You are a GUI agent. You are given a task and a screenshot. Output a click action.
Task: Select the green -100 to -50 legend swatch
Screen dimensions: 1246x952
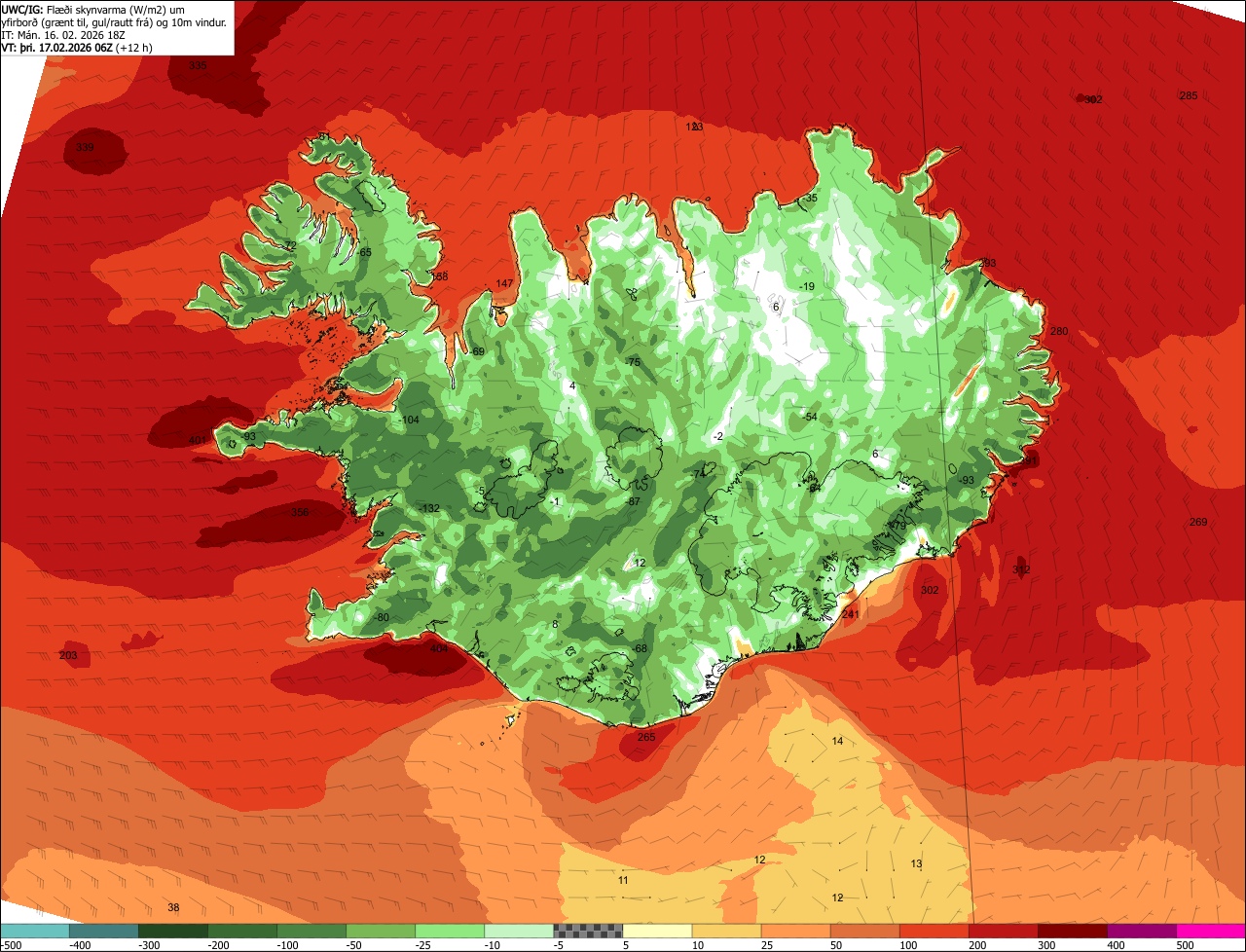(x=311, y=931)
